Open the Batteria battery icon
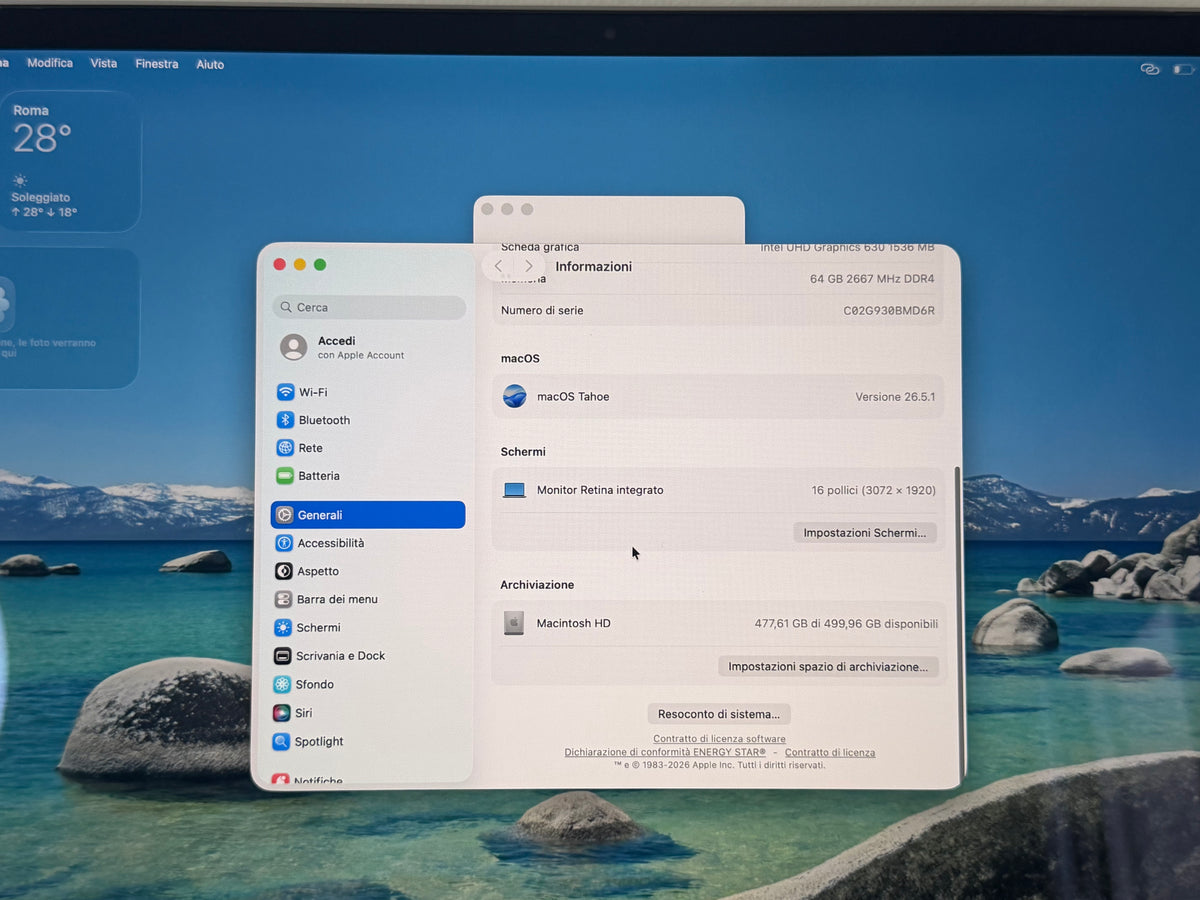This screenshot has width=1200, height=900. pyautogui.click(x=285, y=476)
